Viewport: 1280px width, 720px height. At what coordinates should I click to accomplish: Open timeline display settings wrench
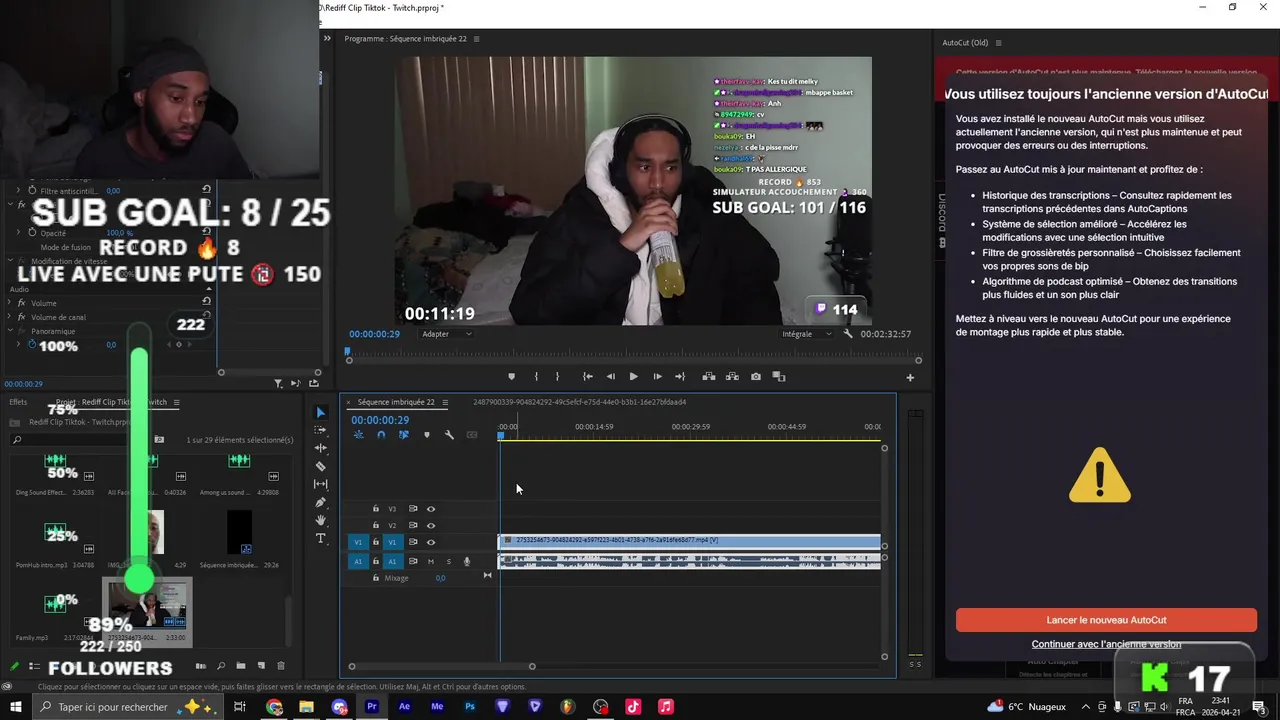point(449,435)
